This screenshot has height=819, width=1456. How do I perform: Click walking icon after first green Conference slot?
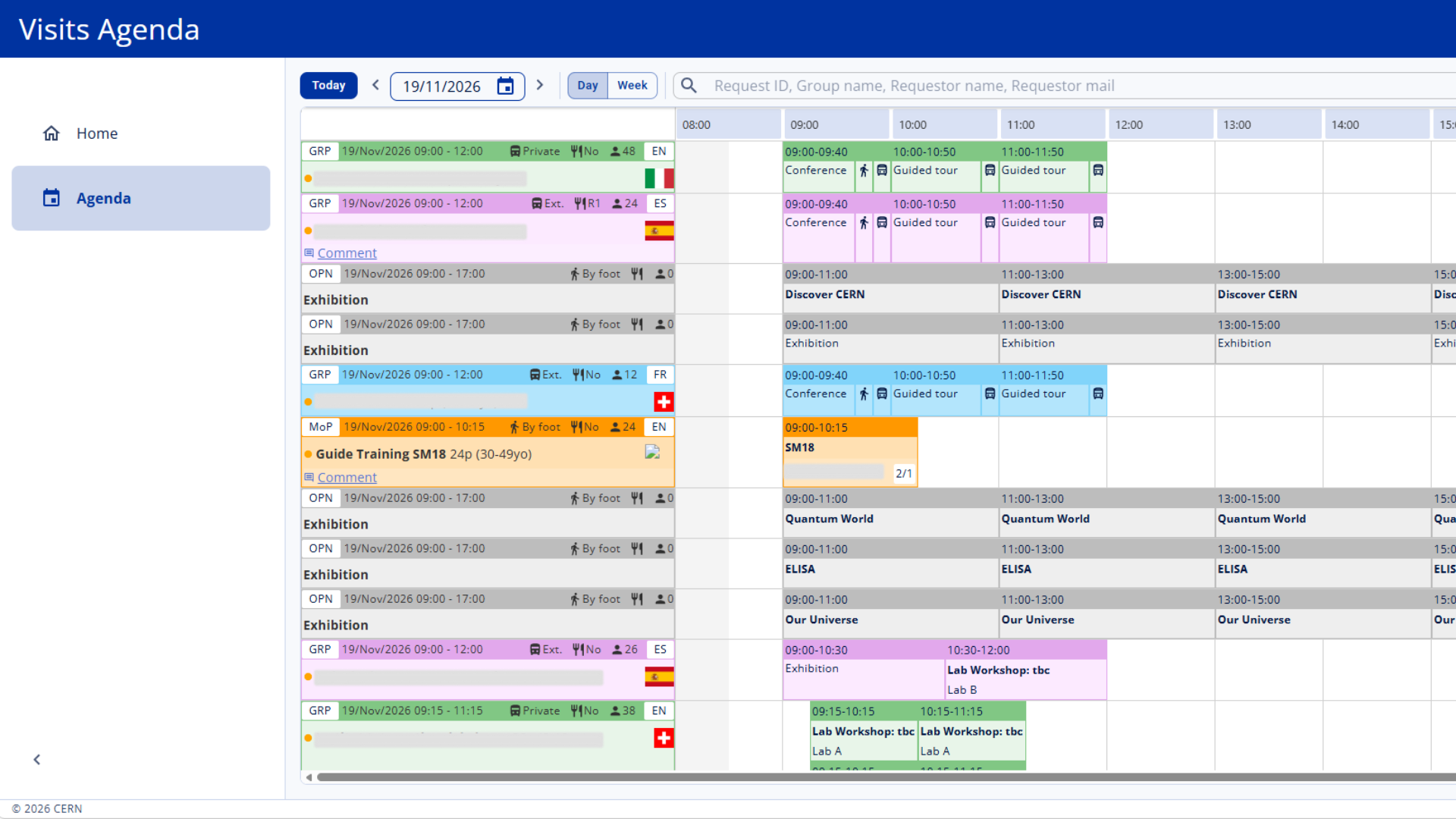(x=864, y=171)
